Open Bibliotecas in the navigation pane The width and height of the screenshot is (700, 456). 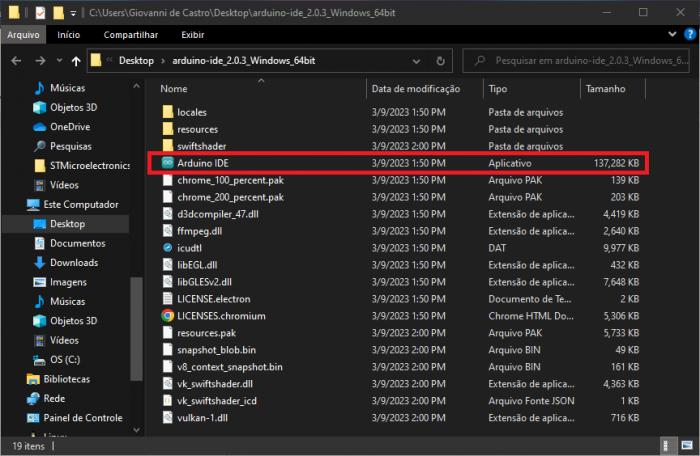67,379
